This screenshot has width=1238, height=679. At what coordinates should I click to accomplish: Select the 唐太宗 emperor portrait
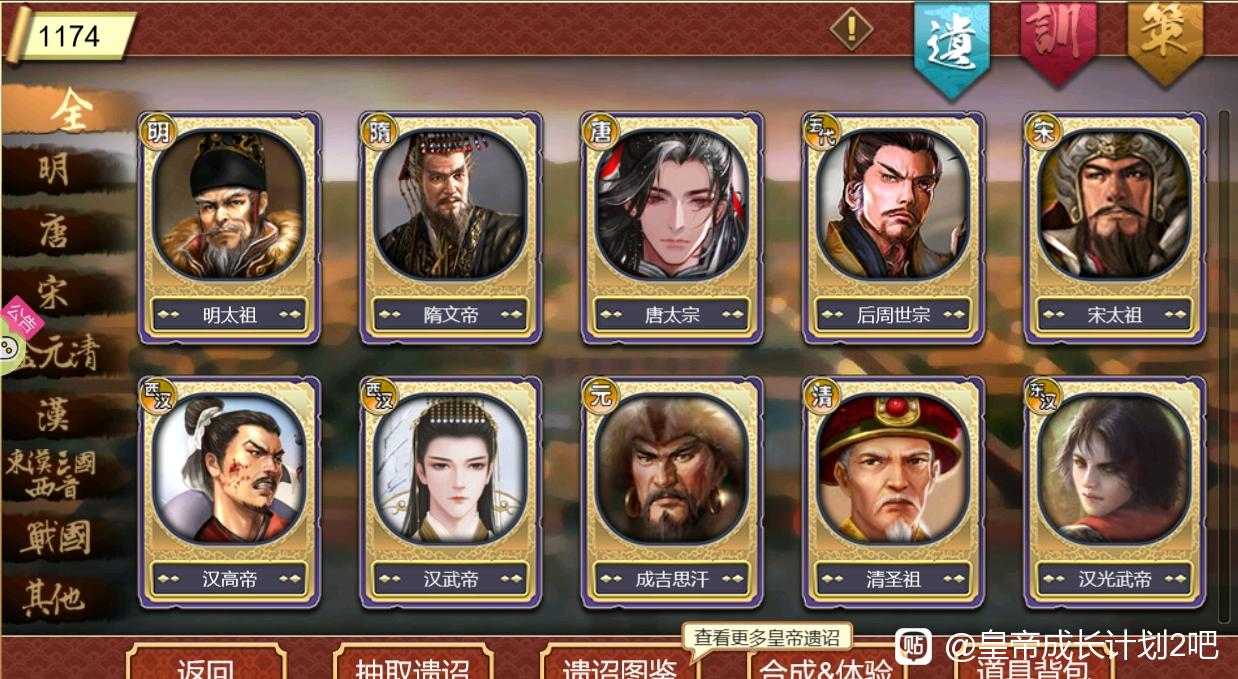(x=672, y=228)
